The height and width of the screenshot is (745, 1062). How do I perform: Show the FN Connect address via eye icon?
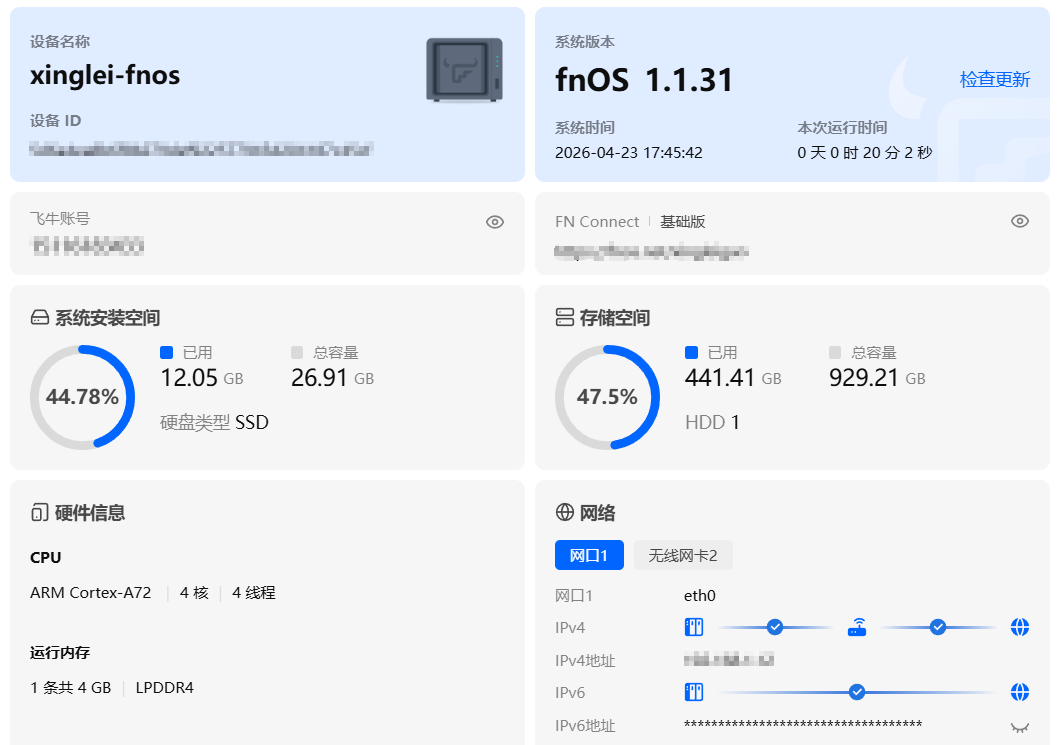pos(1019,221)
